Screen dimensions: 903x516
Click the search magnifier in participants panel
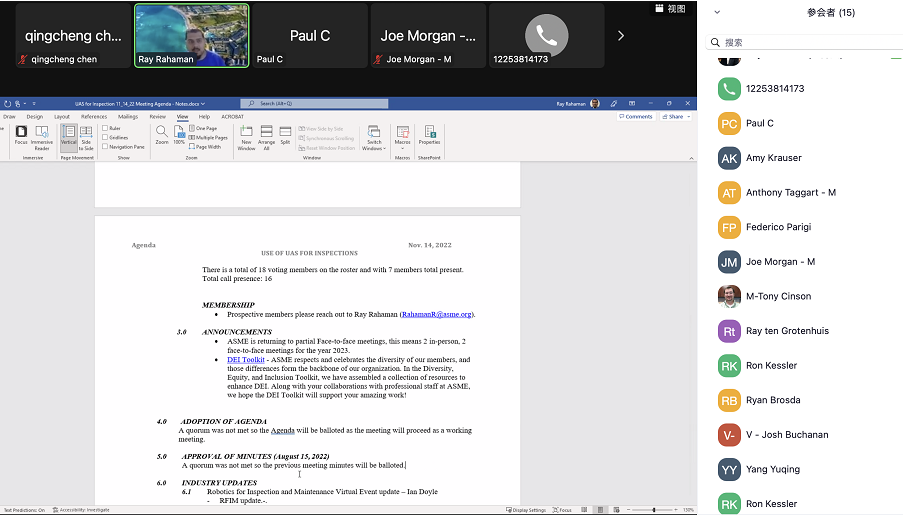coord(715,43)
